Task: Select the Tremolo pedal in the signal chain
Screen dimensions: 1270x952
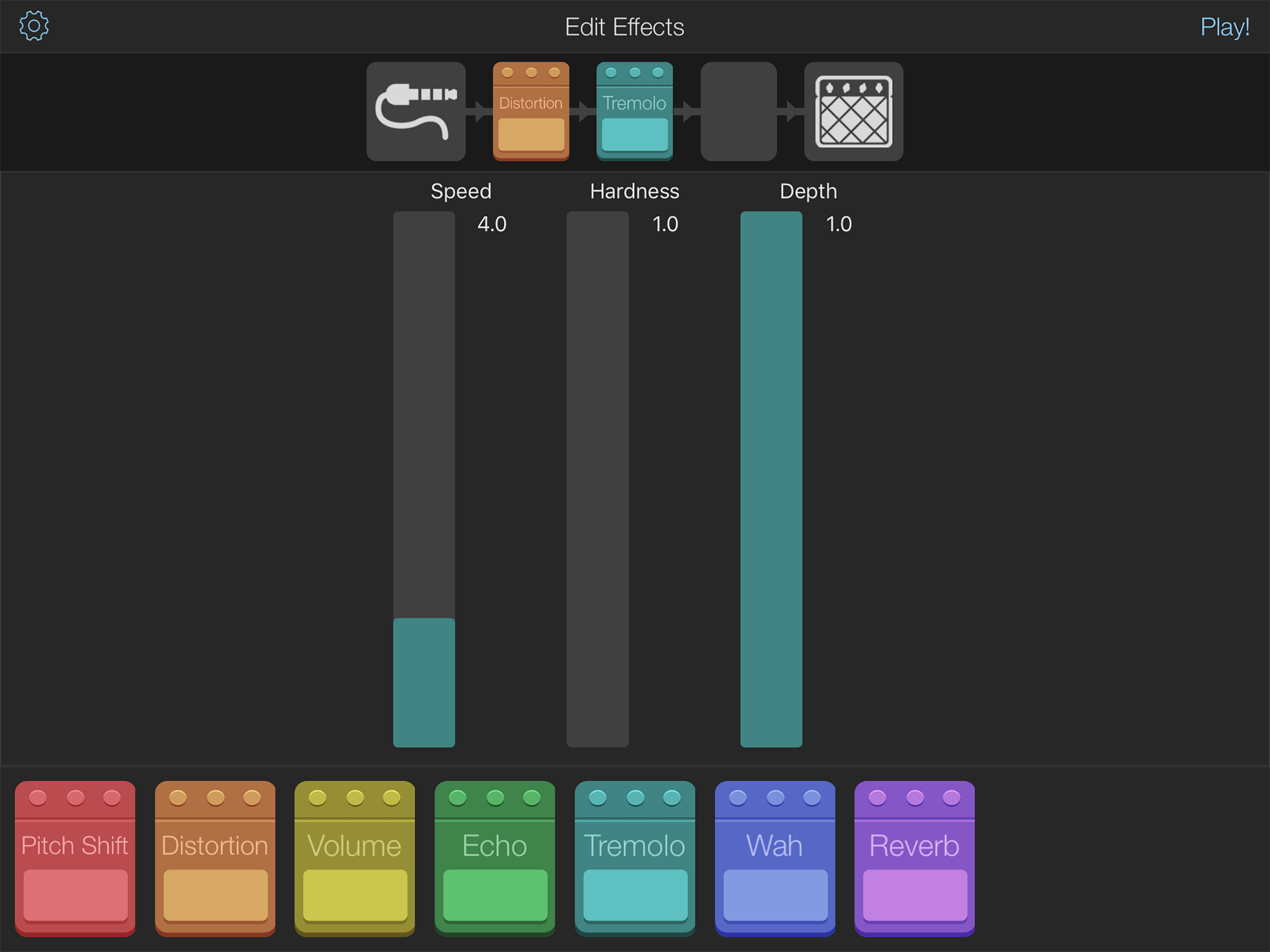Action: [x=635, y=112]
